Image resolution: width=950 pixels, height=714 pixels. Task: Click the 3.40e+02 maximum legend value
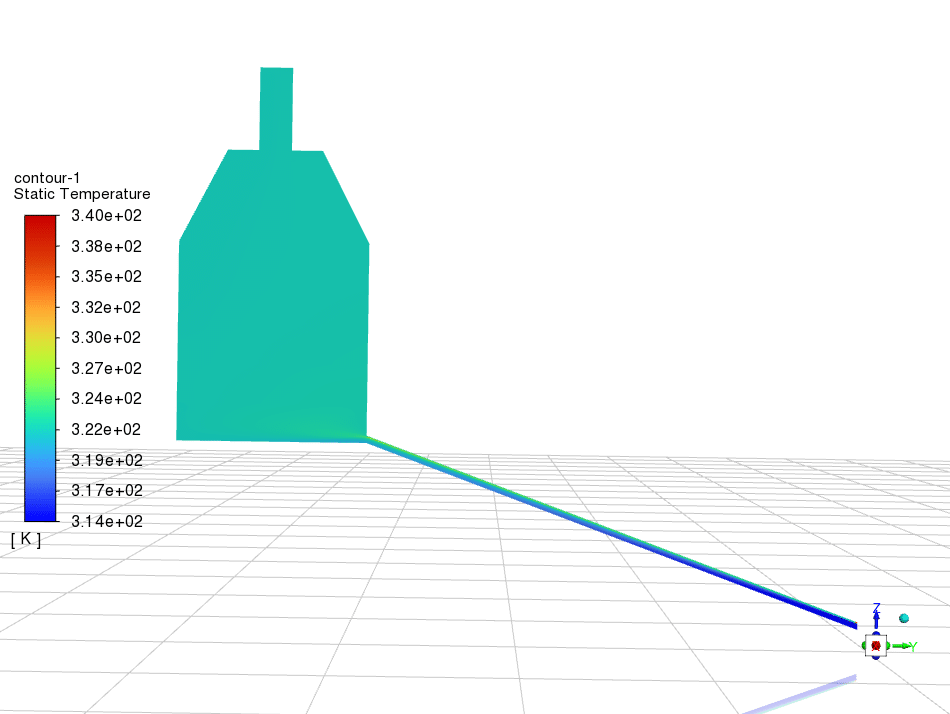click(x=106, y=216)
